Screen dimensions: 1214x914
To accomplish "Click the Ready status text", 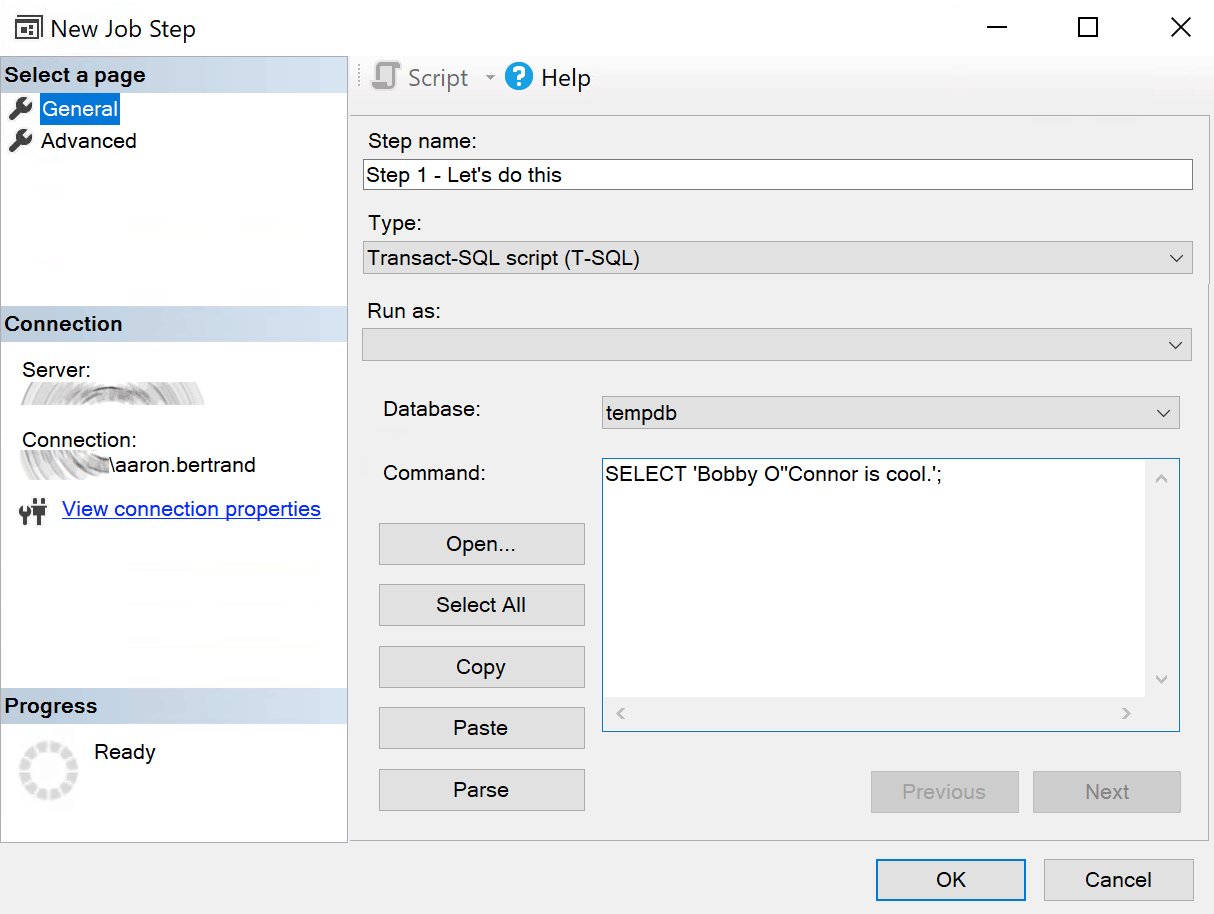I will pos(125,752).
